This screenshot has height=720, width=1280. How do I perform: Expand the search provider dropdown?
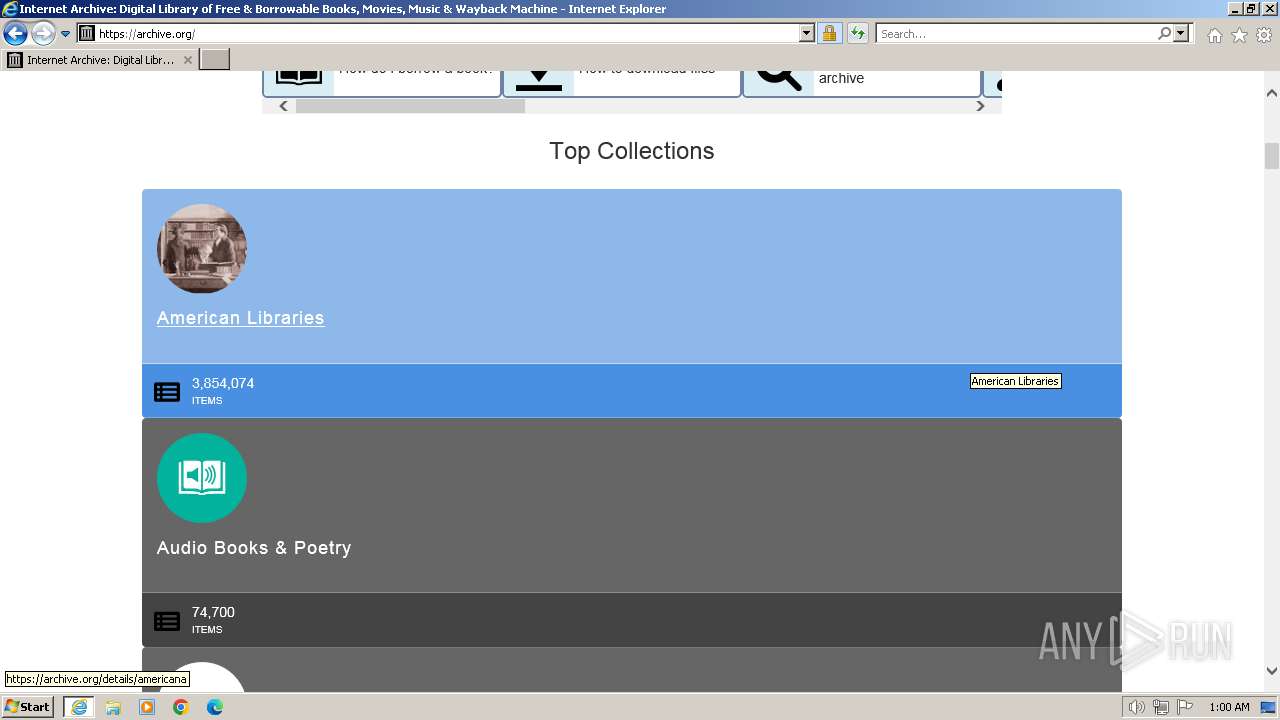pos(1181,33)
